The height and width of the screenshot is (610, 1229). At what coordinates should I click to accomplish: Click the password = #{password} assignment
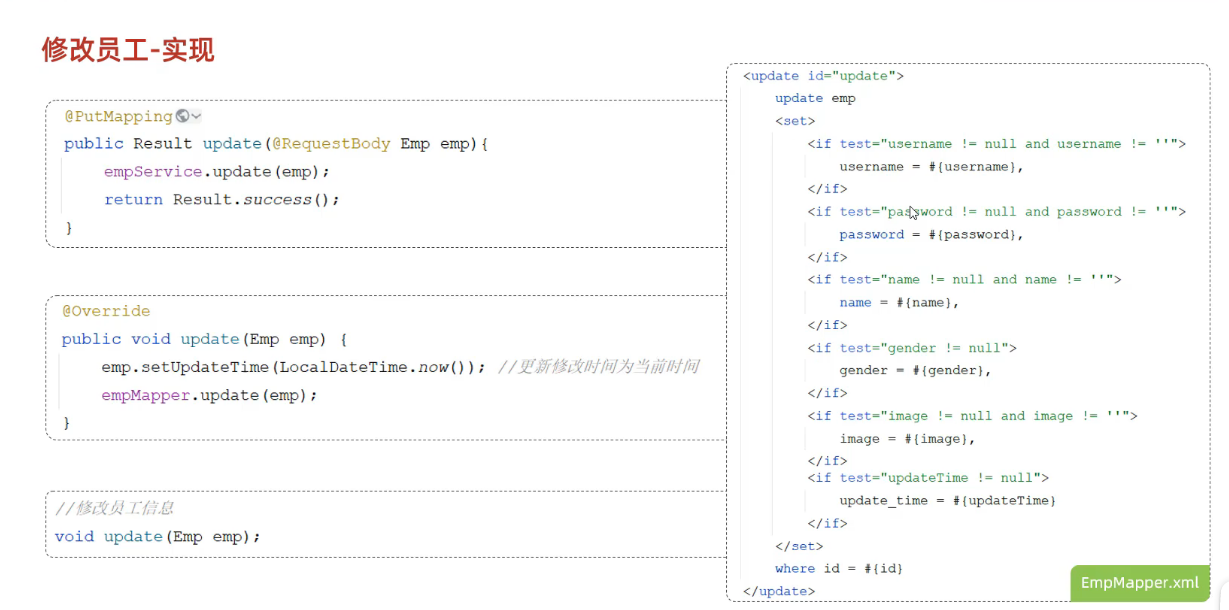pyautogui.click(x=931, y=235)
